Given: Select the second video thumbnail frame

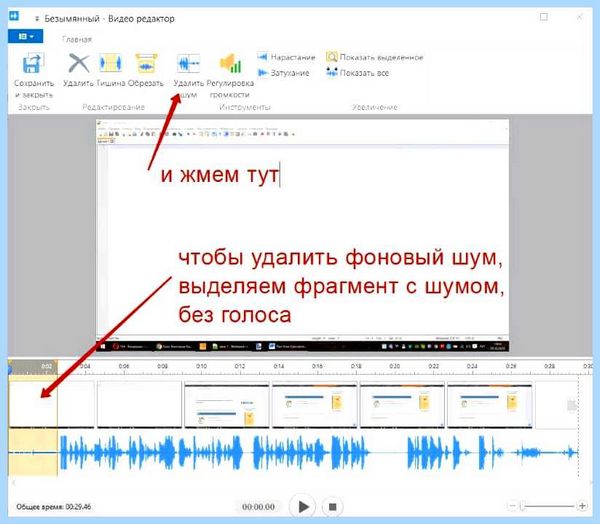Looking at the screenshot, I should coord(139,404).
